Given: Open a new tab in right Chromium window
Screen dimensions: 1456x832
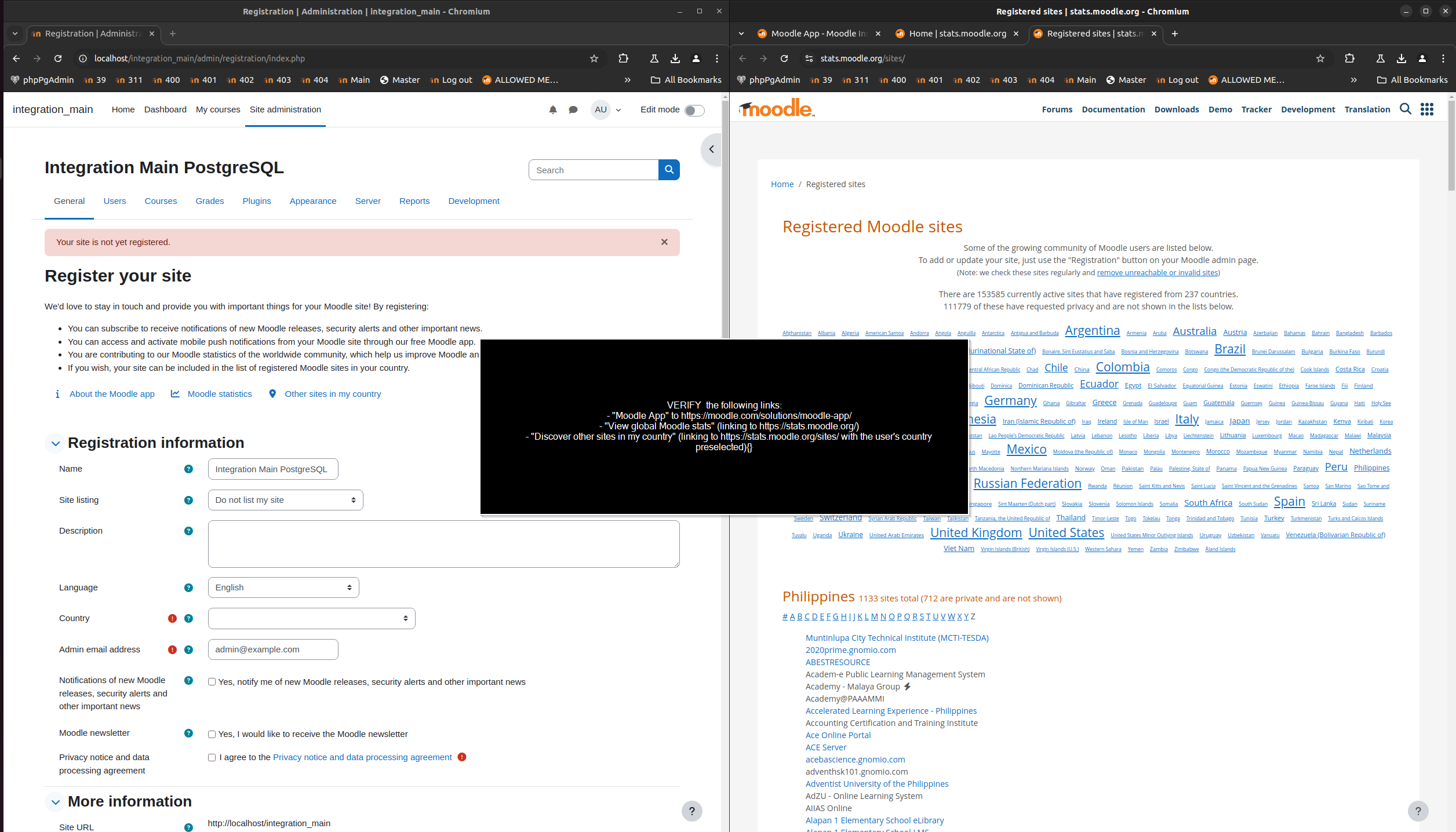Looking at the screenshot, I should (1174, 34).
